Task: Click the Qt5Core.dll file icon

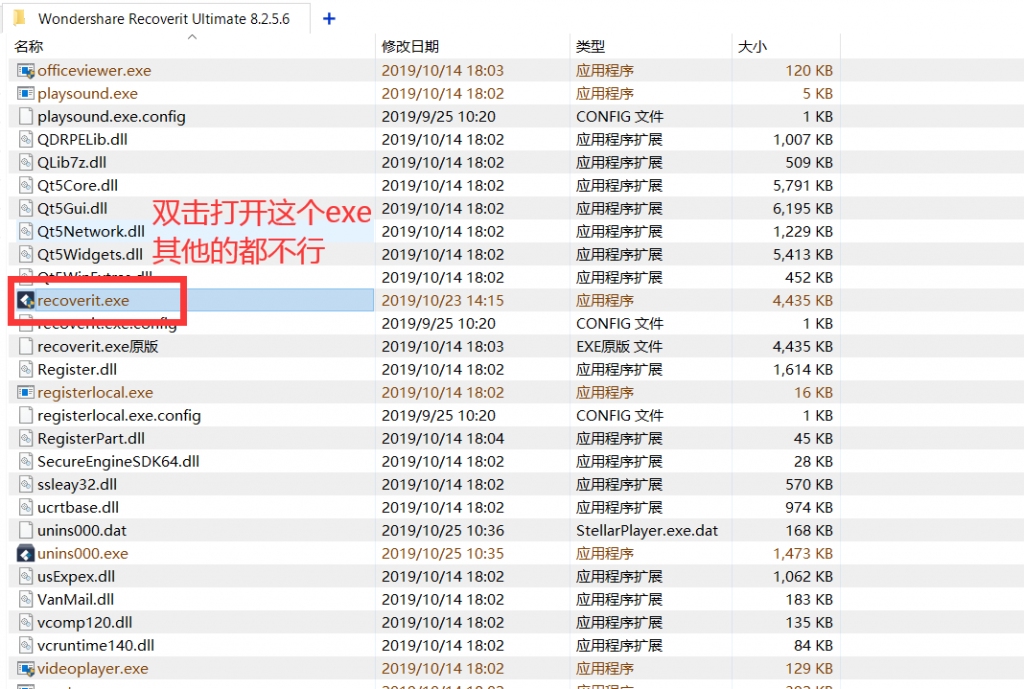Action: pos(27,185)
